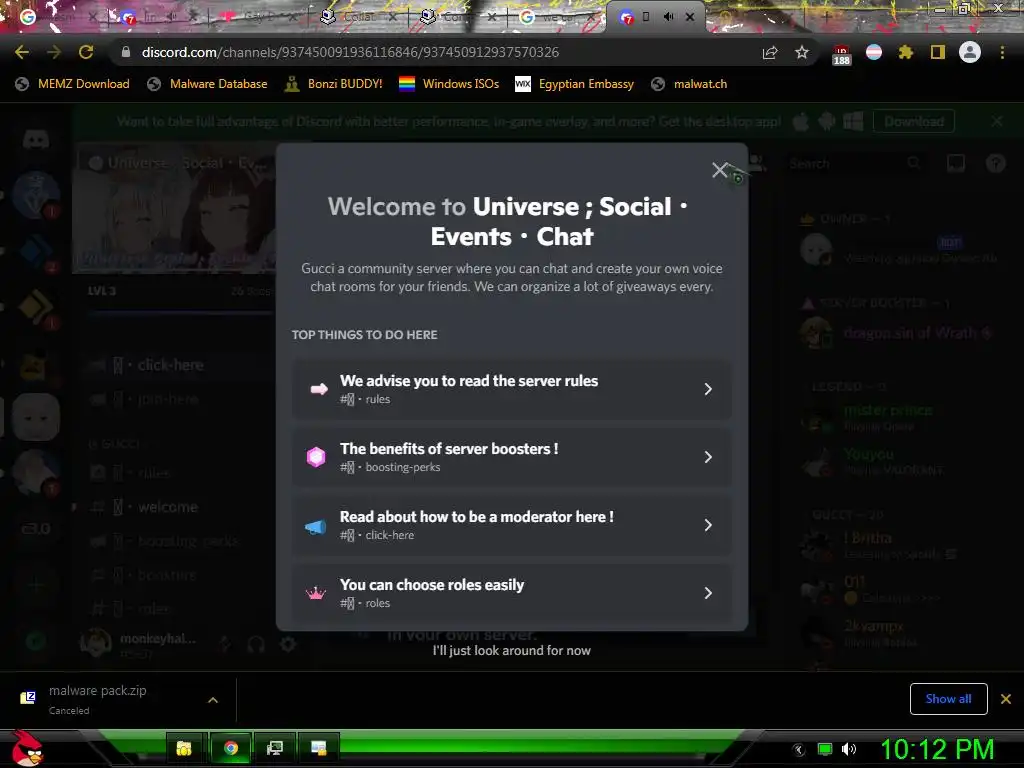Mute audio on the active Discord tab

668,17
